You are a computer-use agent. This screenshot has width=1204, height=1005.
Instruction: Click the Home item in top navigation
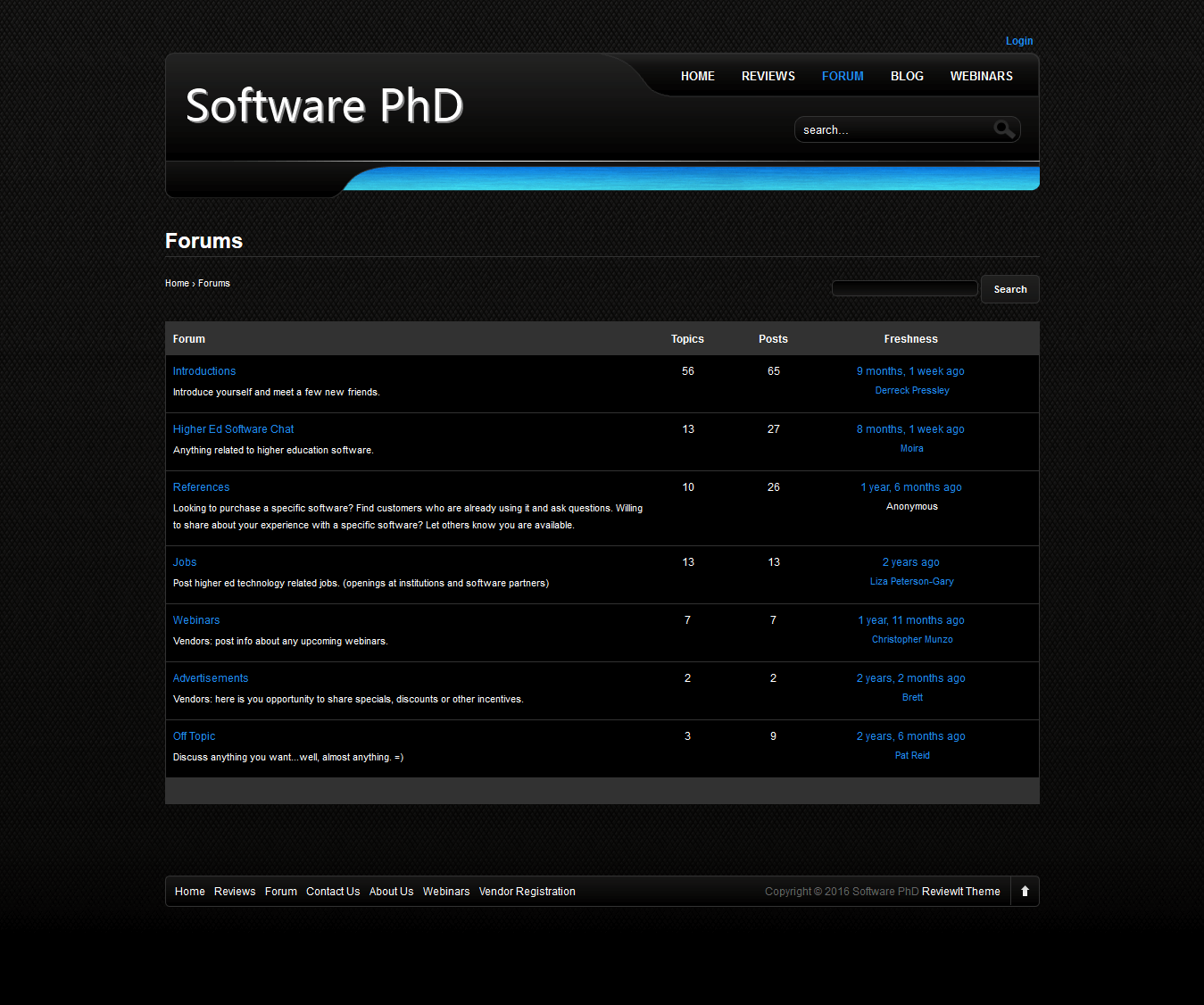click(x=697, y=76)
